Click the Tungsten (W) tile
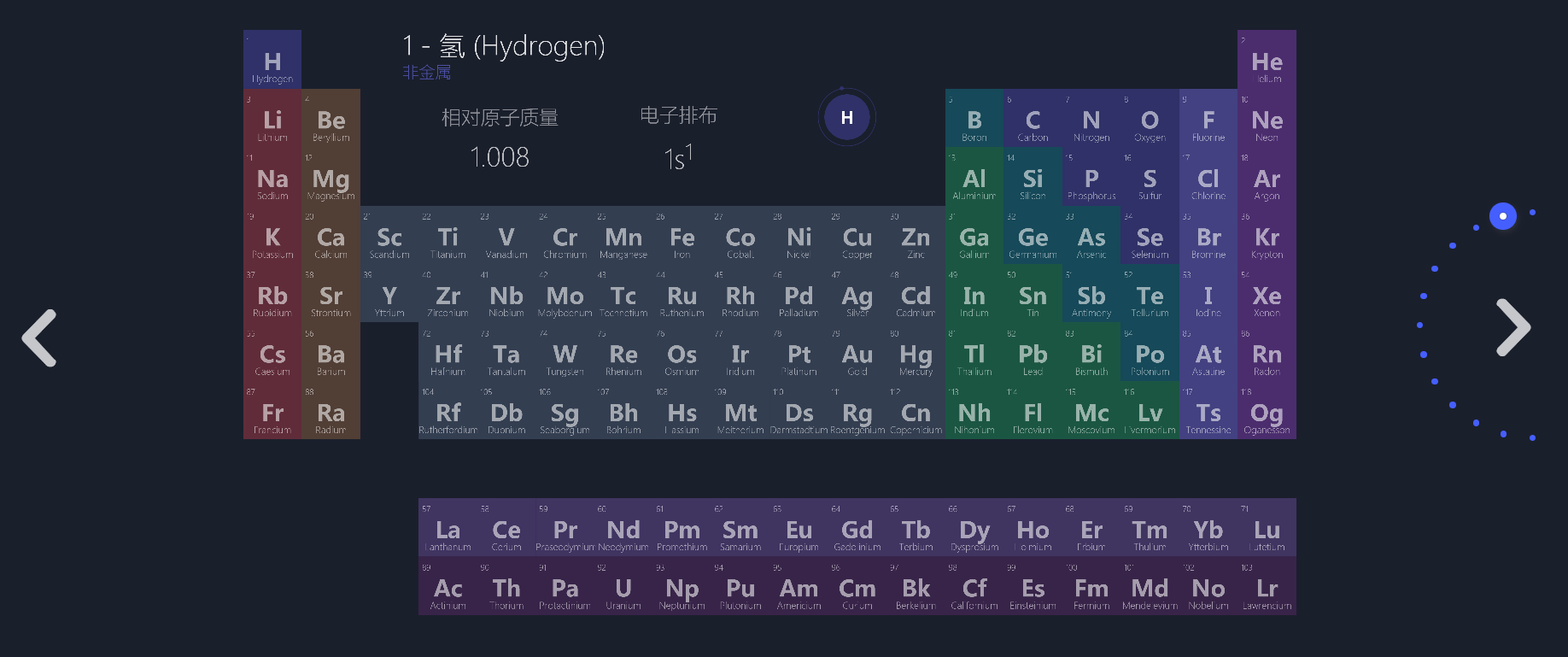The image size is (1568, 657). pyautogui.click(x=565, y=353)
